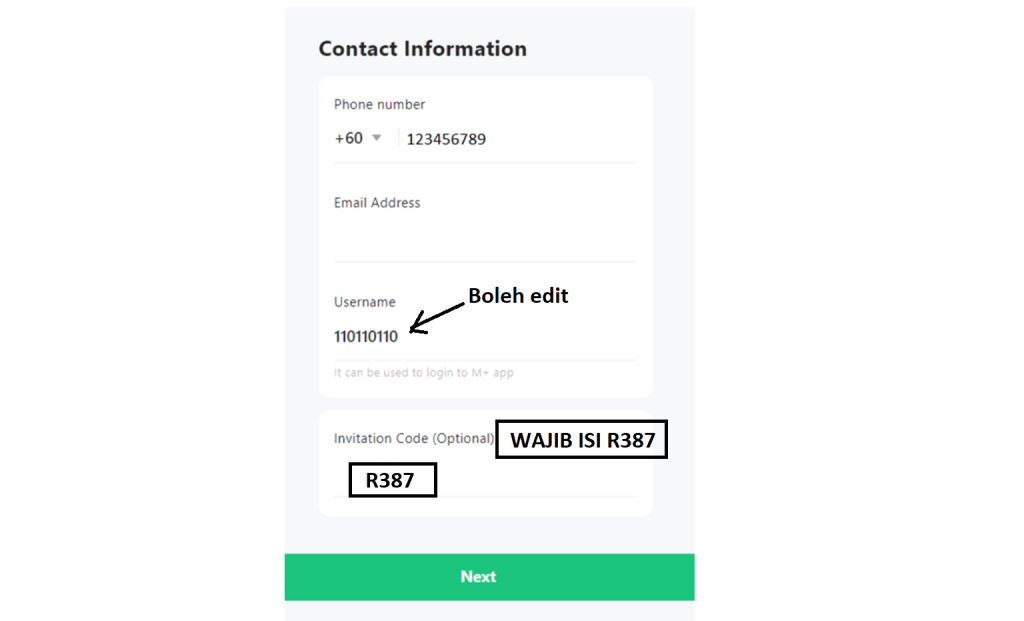
Task: Click the hint text about M+ app login
Action: 424,373
